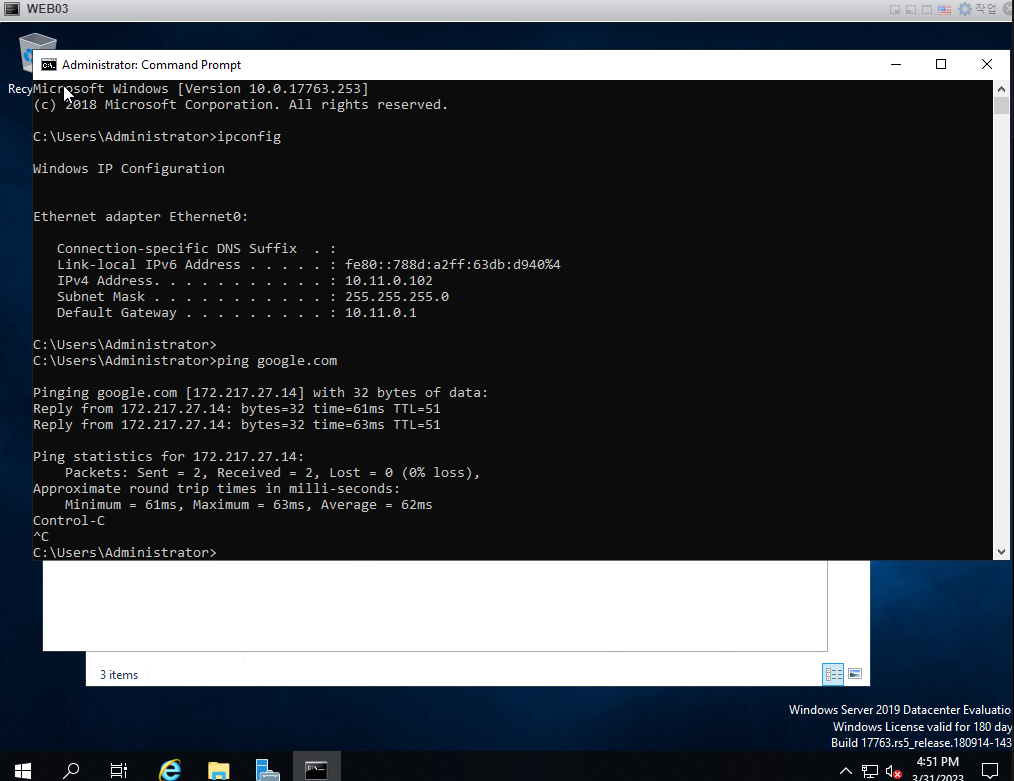Click Link-local IPv6 Address line
The image size is (1014, 781).
point(308,264)
